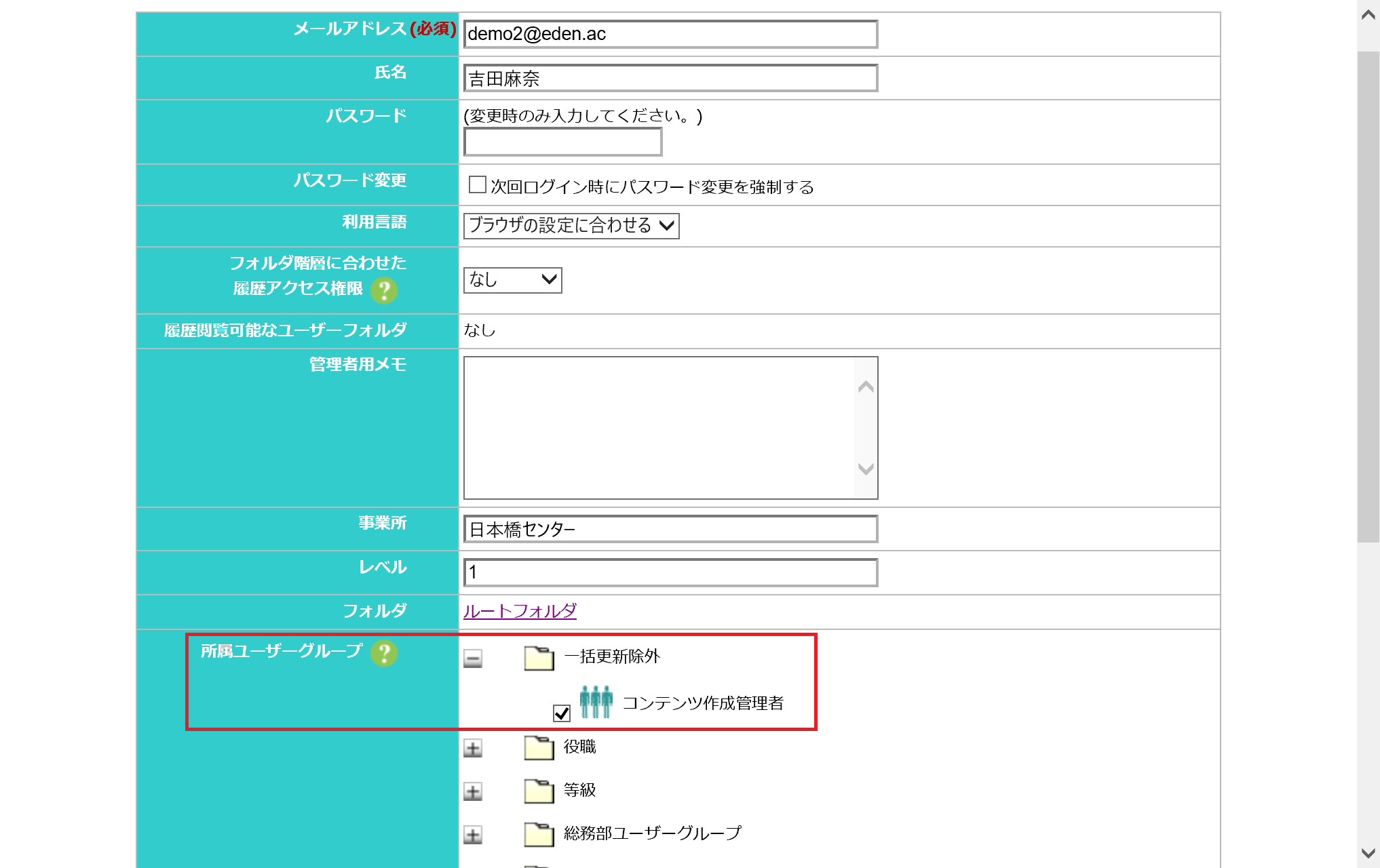
Task: Click the page vertical scrollbar thumb
Action: 1368,297
